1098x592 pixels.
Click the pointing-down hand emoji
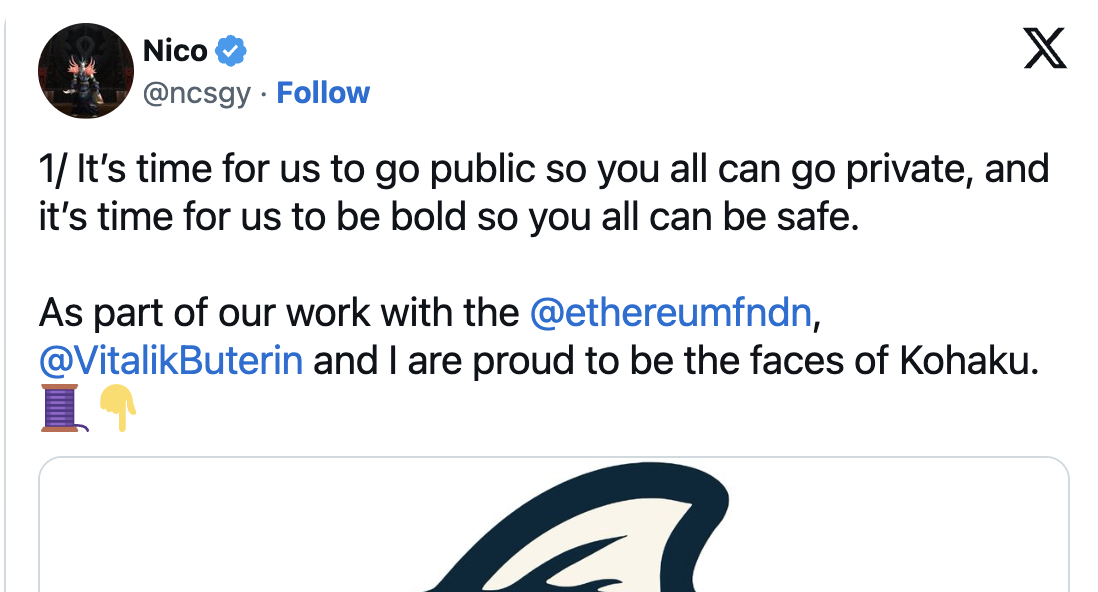[117, 408]
